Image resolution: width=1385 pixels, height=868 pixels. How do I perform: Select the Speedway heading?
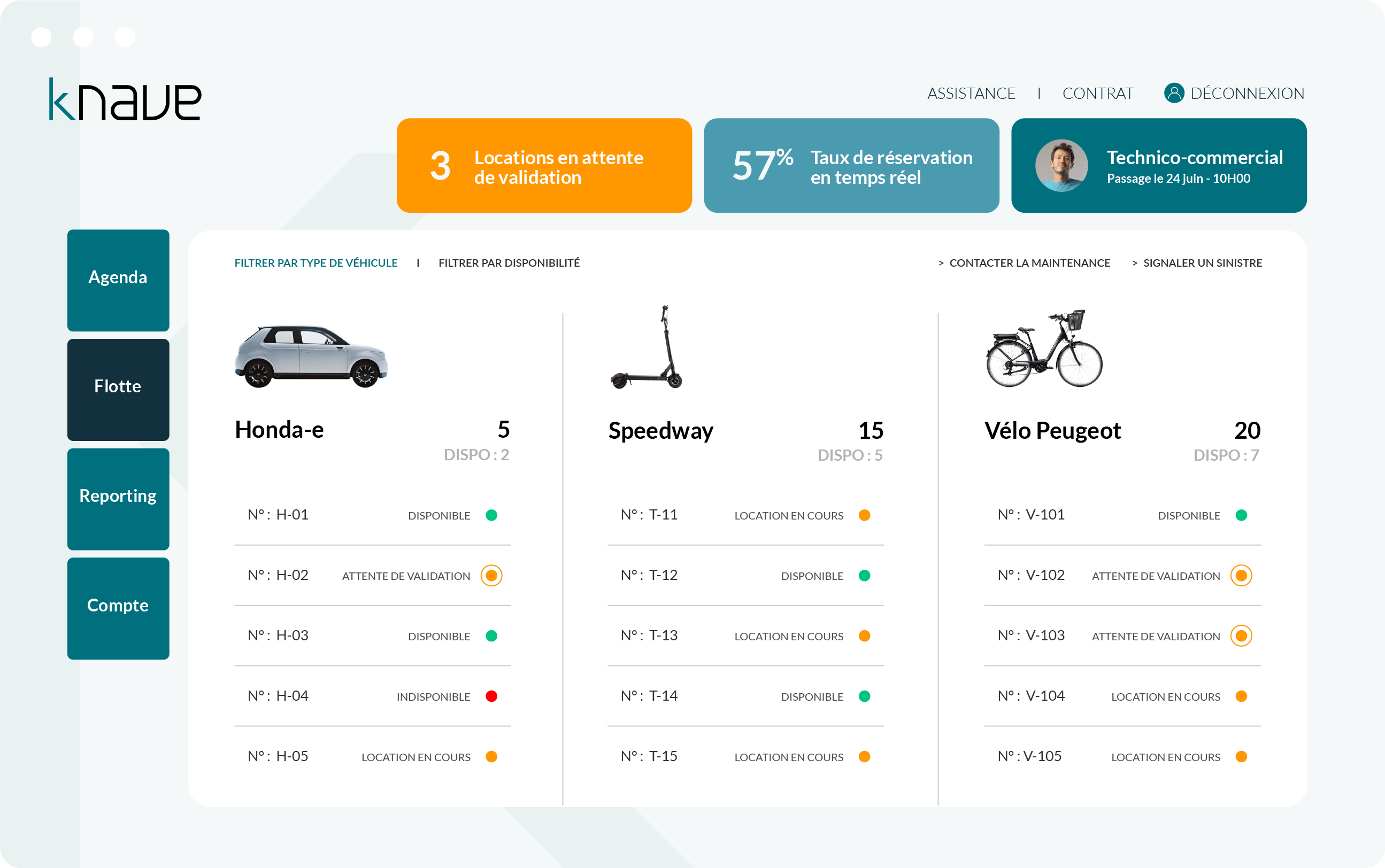(x=661, y=431)
